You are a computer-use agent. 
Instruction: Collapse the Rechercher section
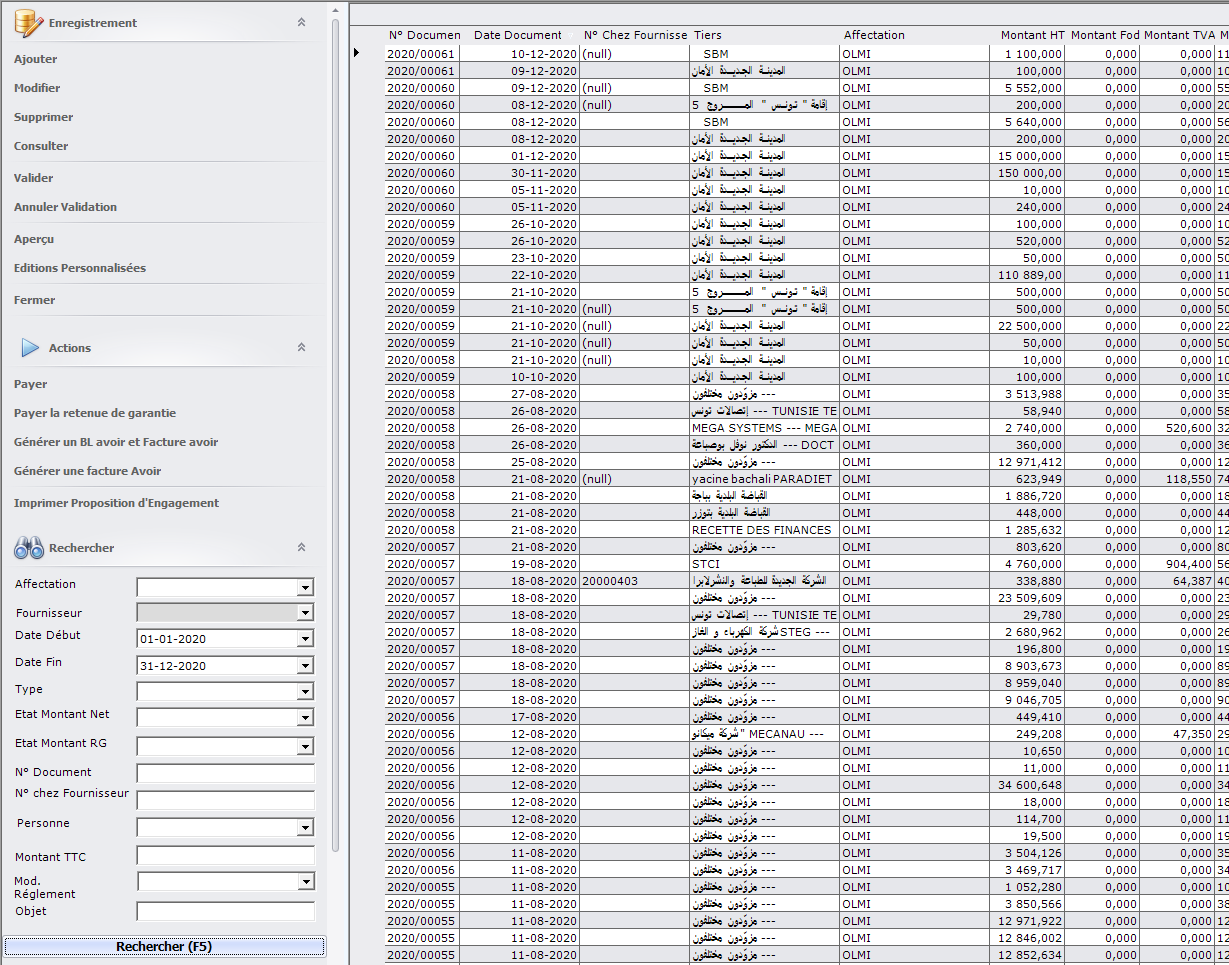click(x=301, y=548)
